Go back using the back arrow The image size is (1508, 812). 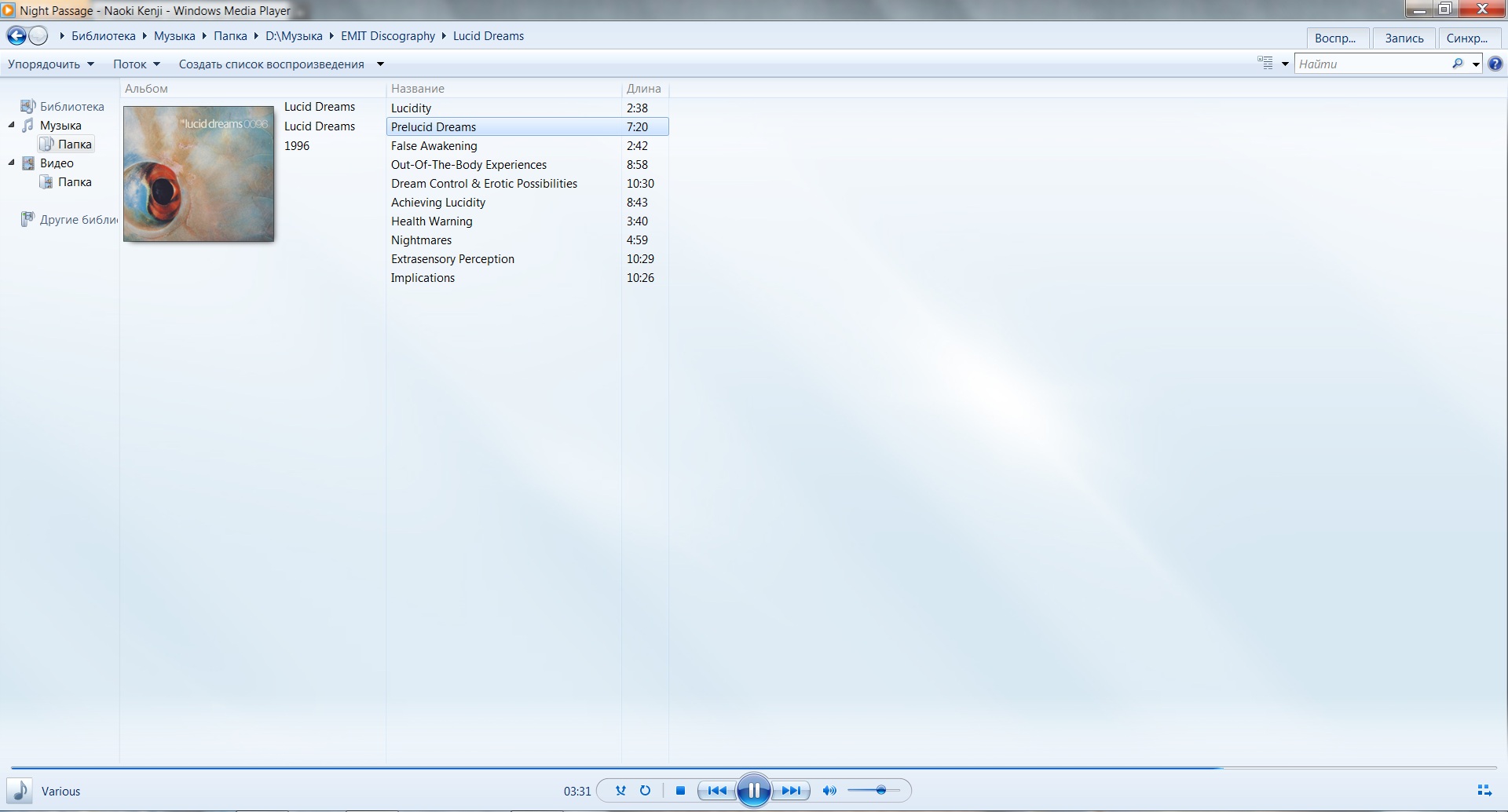pyautogui.click(x=16, y=36)
